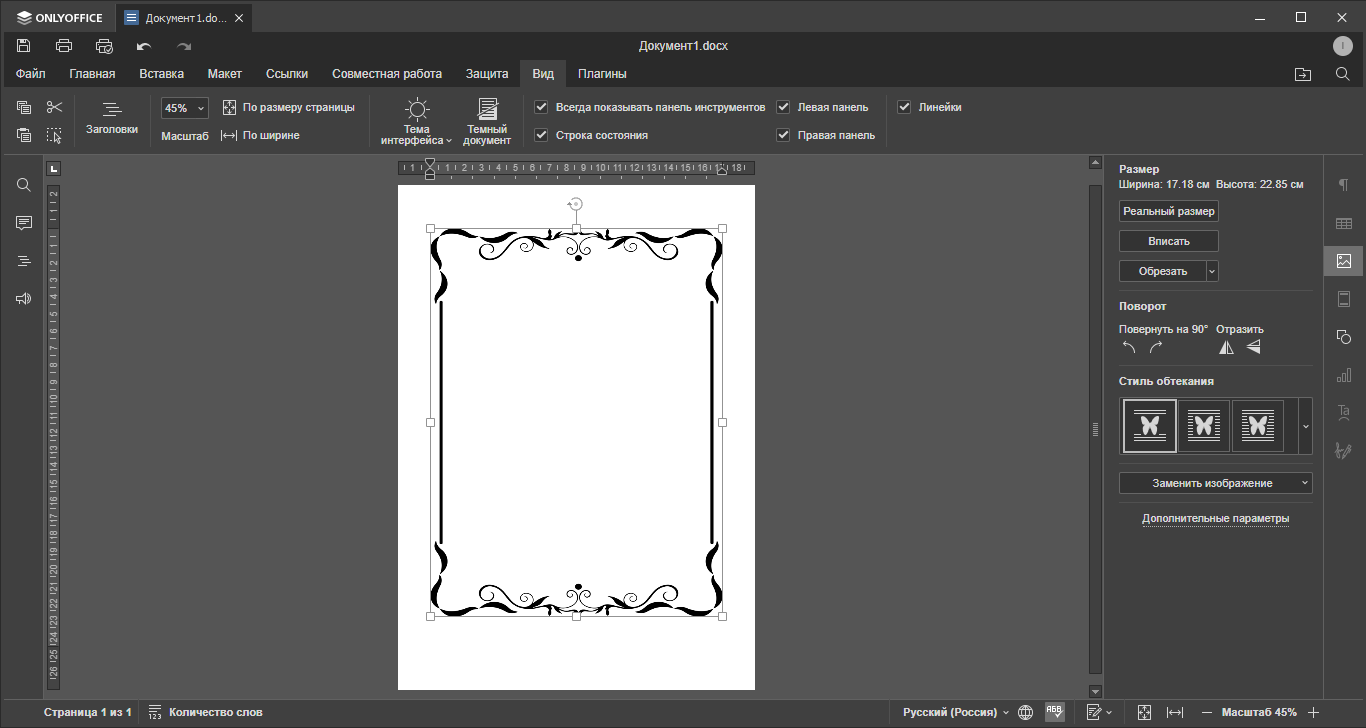
Task: Click the search icon beside the tabs
Action: 1343,74
